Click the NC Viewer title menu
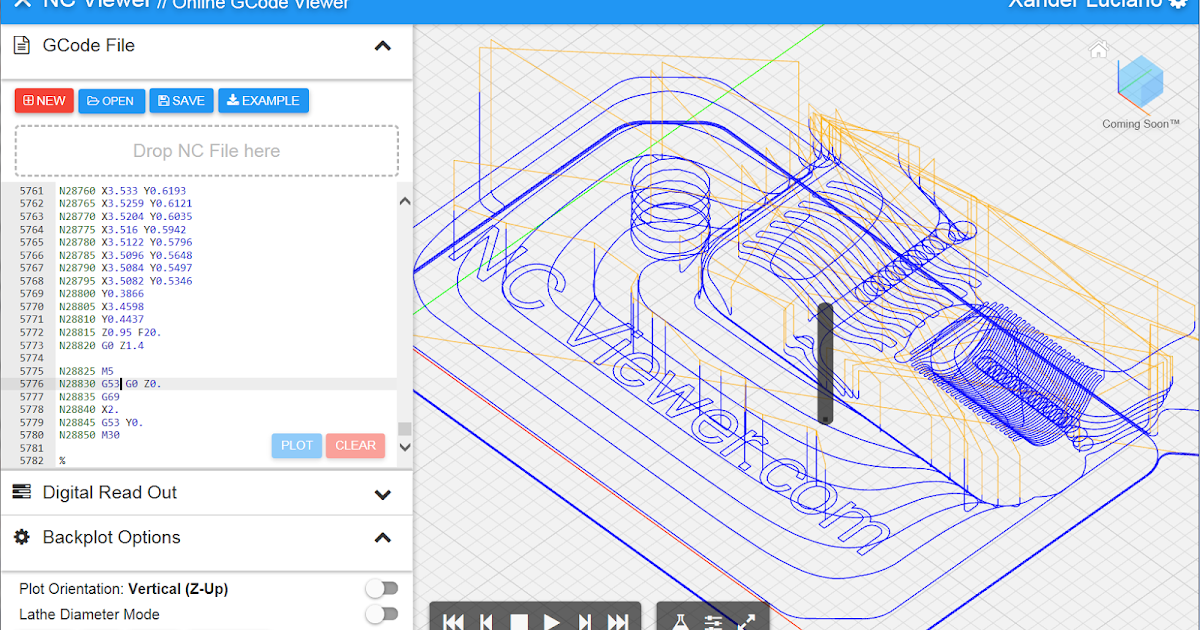The image size is (1200, 630). click(95, 6)
